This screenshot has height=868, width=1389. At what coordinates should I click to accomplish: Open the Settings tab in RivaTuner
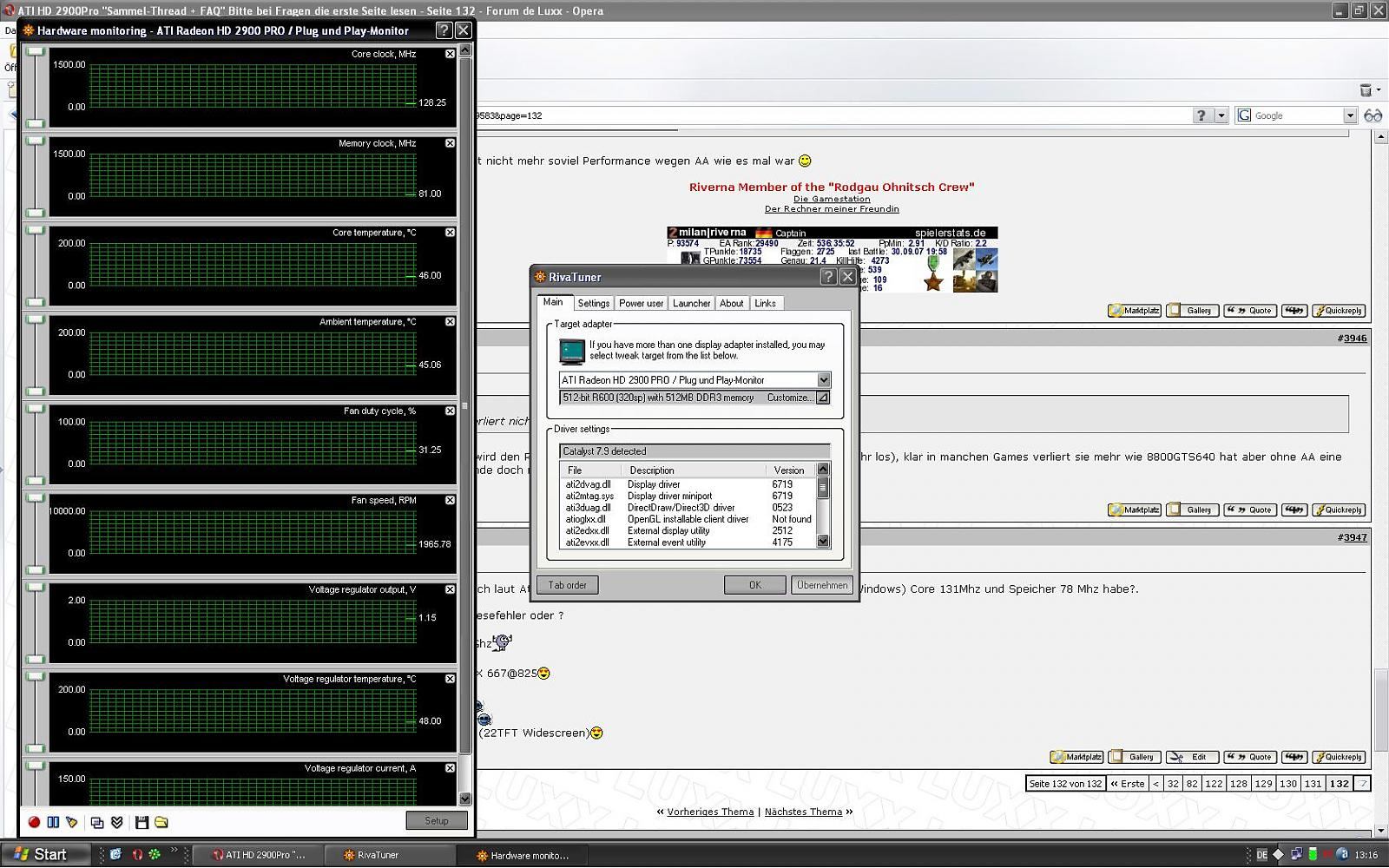[x=594, y=303]
